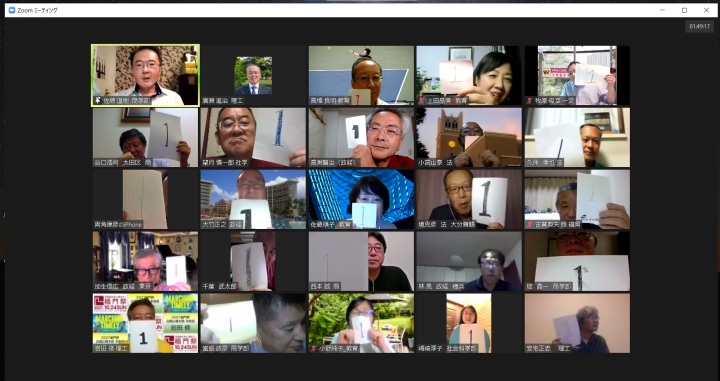Click the Zoom logo in the title bar

(12, 10)
